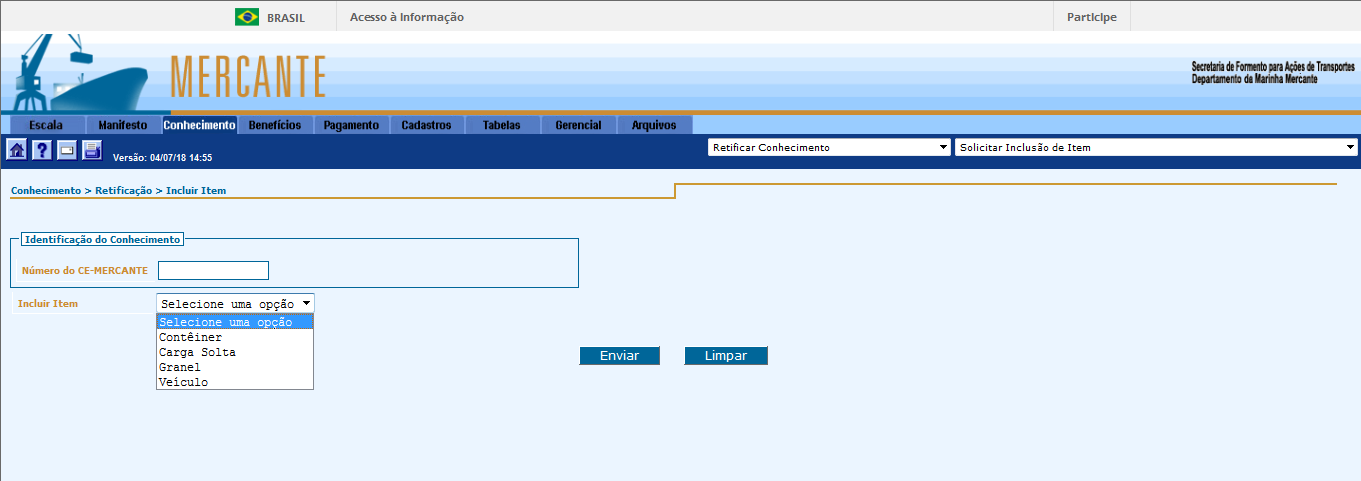Viewport: 1361px width, 481px height.
Task: Click the Brazil flag icon
Action: (x=247, y=17)
